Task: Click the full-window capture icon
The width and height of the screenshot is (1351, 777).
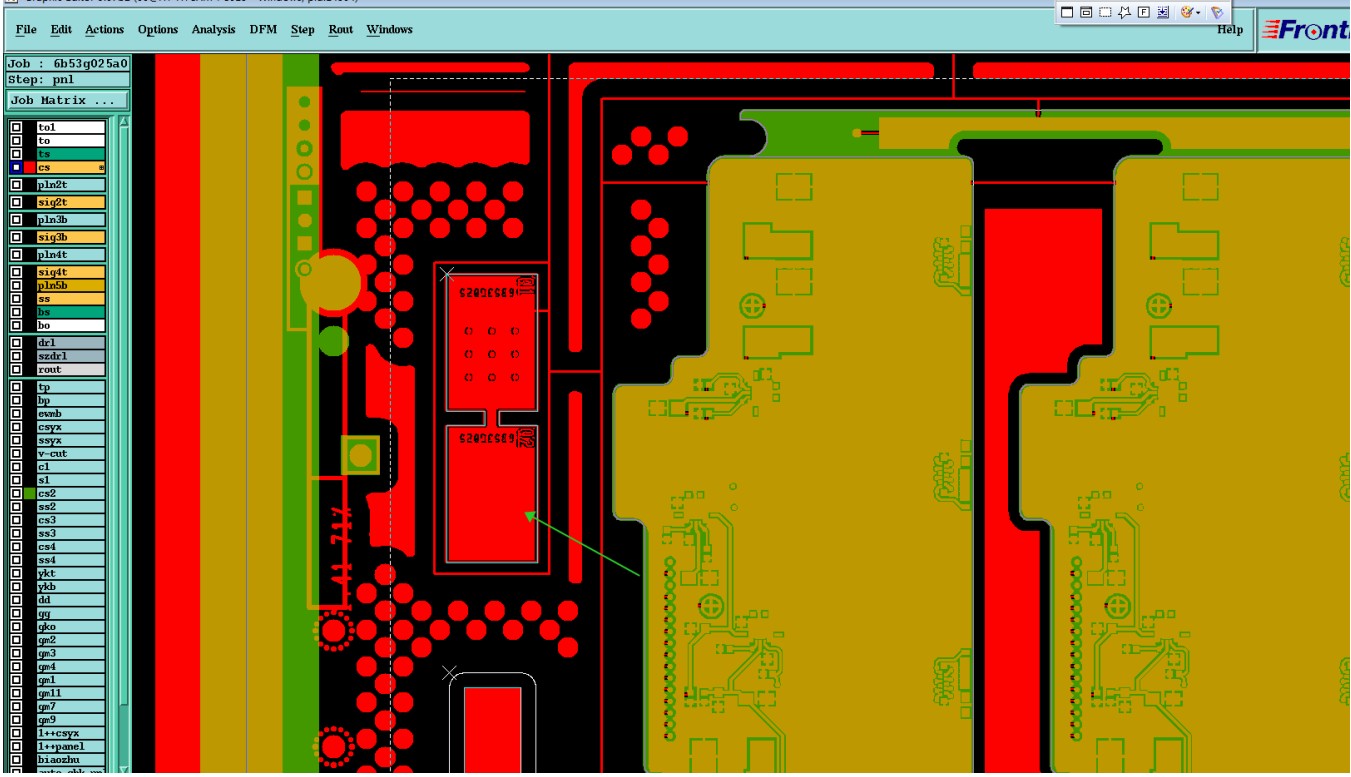Action: coord(1067,12)
